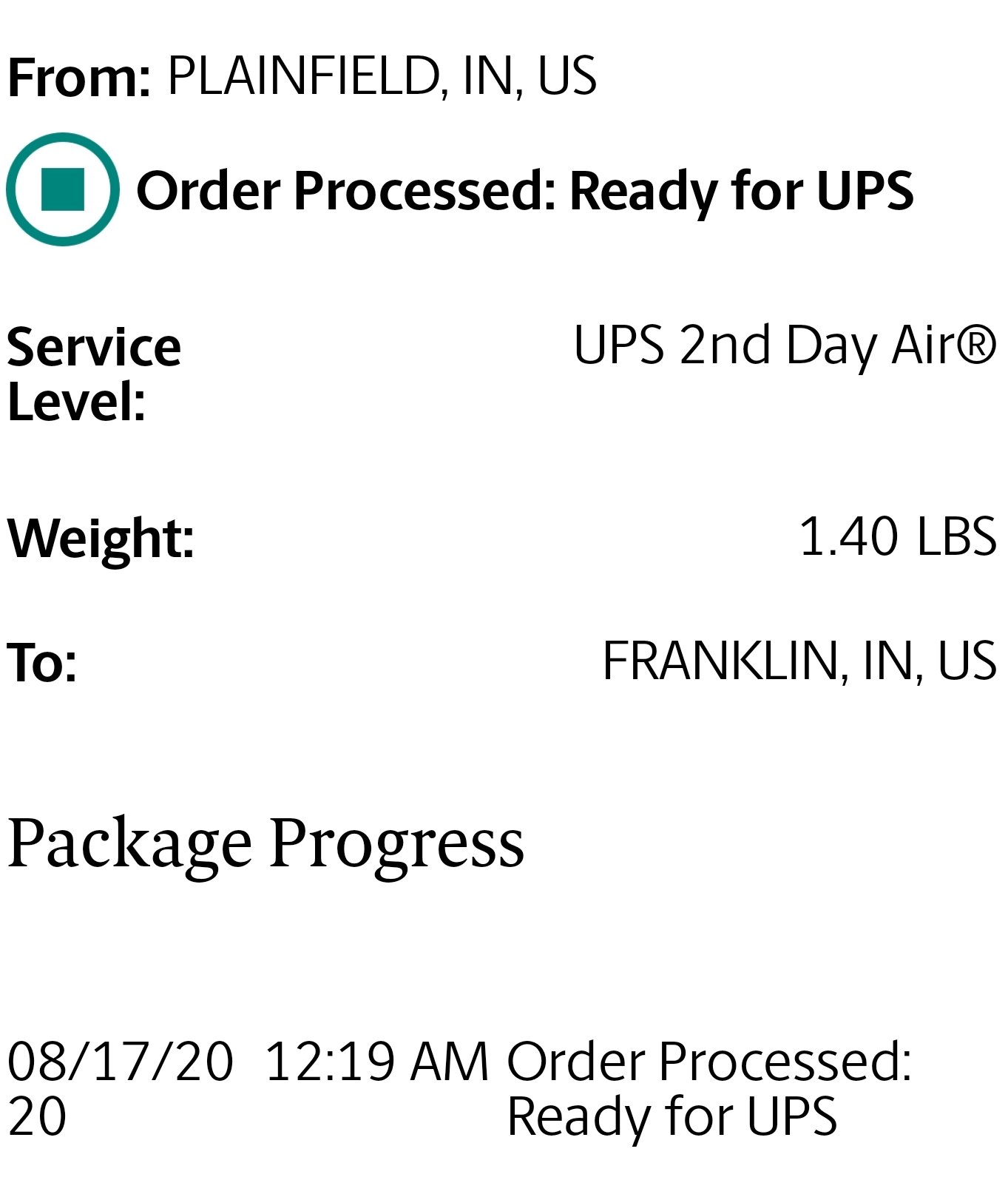Select the 08/17/2020 progress date
The width and height of the screenshot is (1008, 1197).
[x=121, y=1088]
